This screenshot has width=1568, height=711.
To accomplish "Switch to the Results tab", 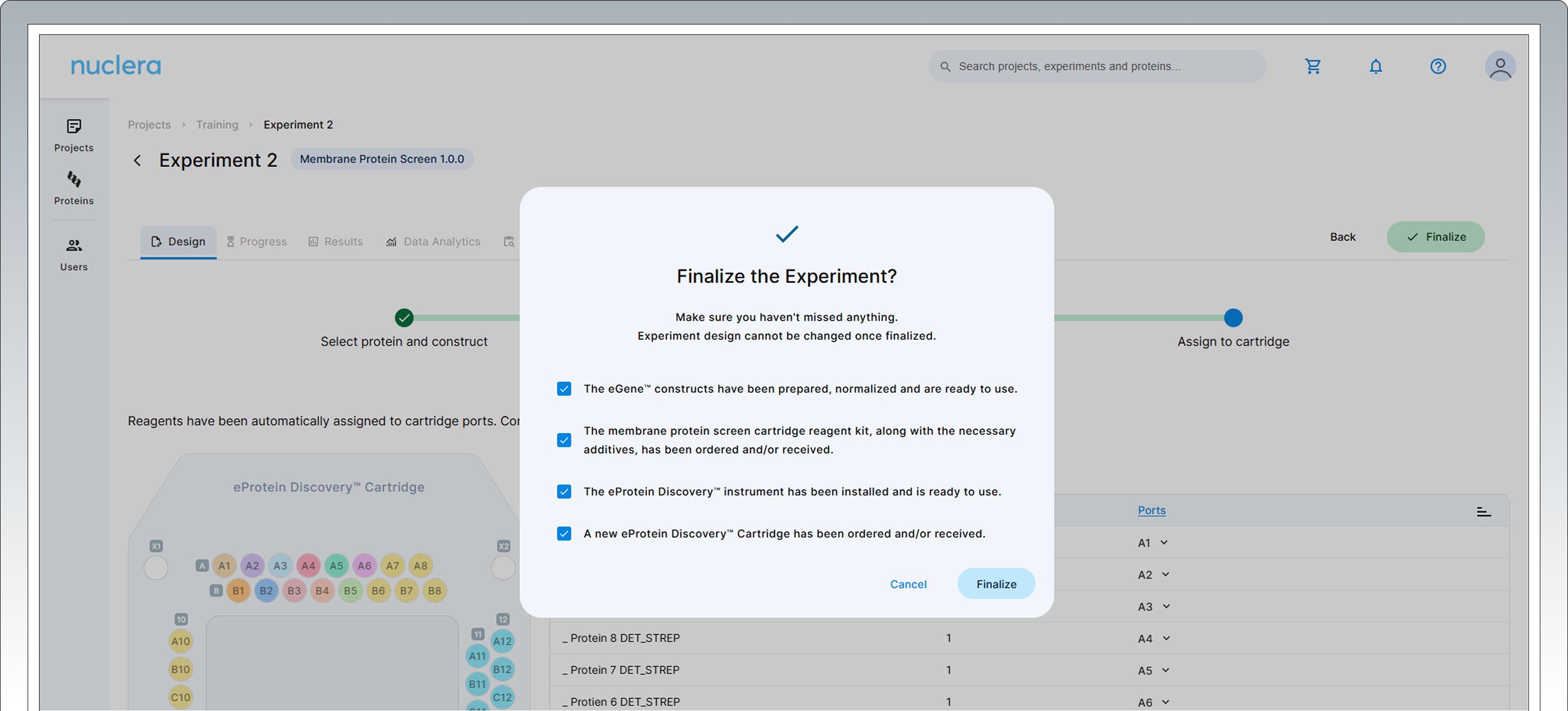I will 335,242.
